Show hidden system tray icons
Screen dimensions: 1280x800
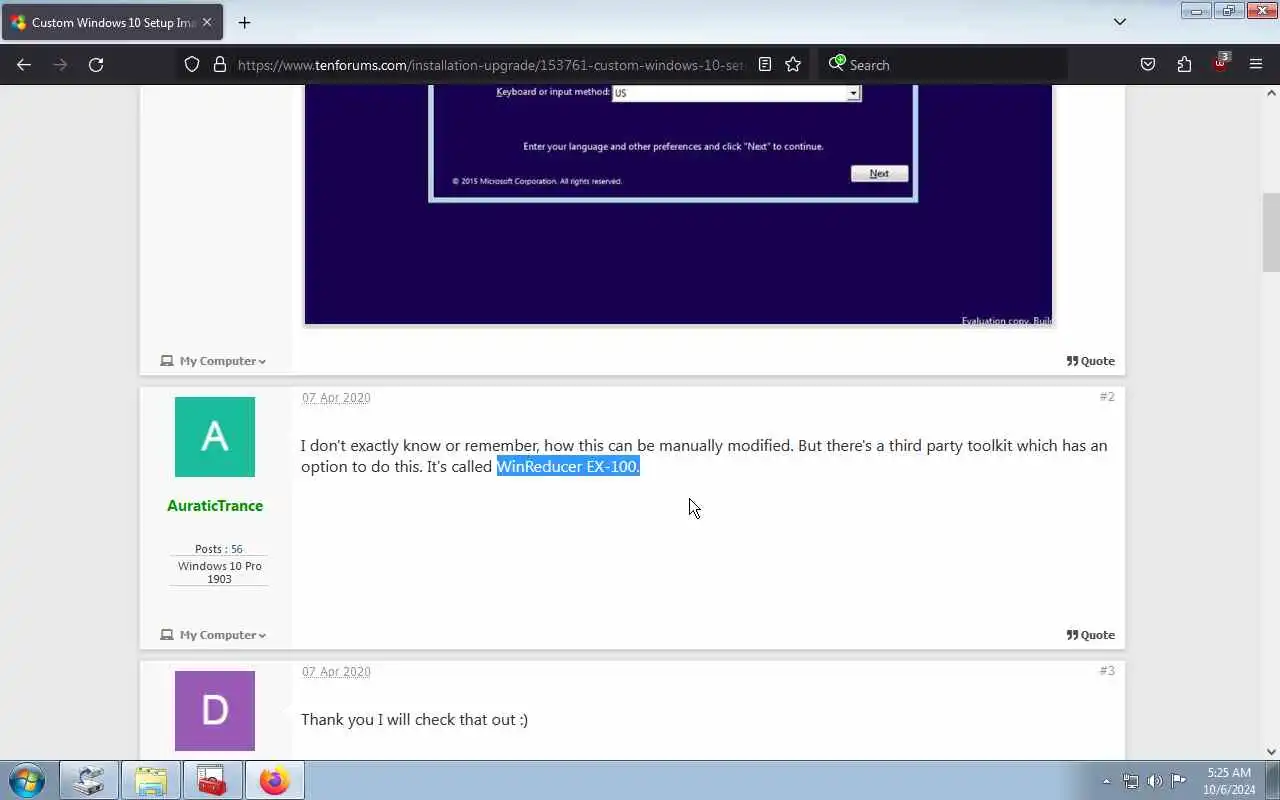click(x=1106, y=781)
